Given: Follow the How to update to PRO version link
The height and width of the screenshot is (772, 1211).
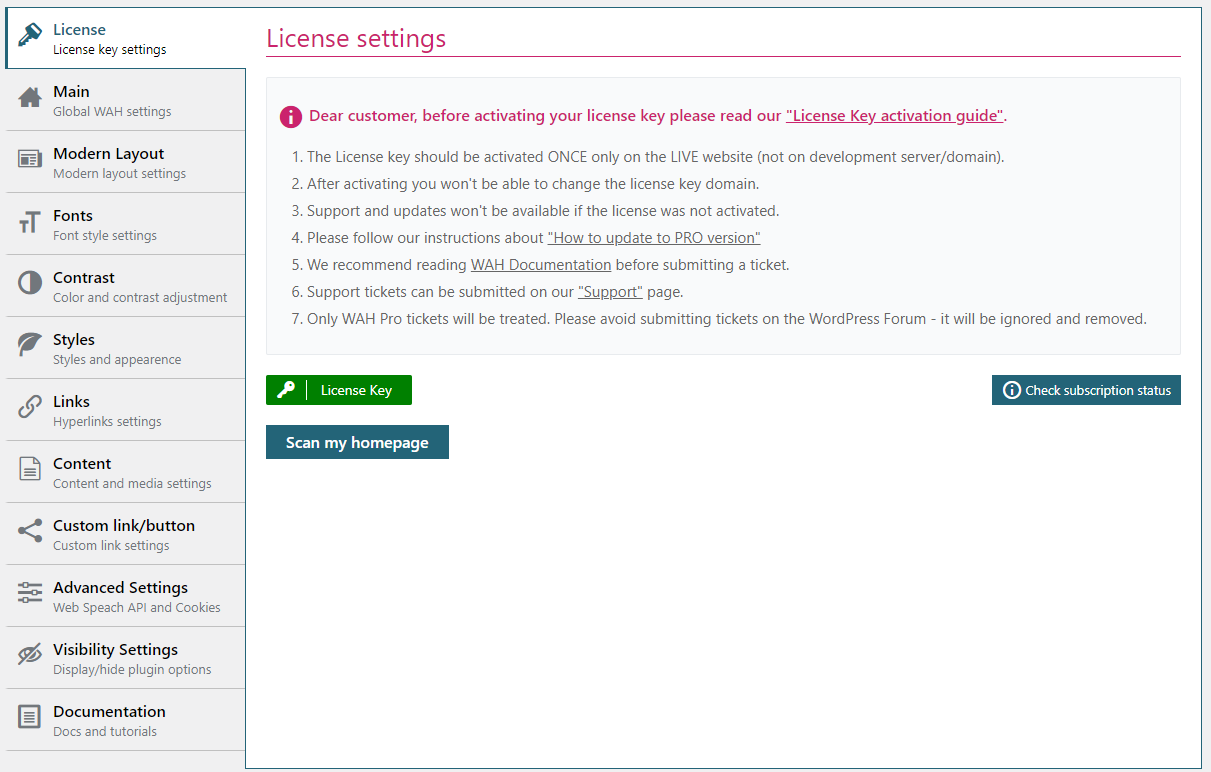Looking at the screenshot, I should pyautogui.click(x=654, y=238).
